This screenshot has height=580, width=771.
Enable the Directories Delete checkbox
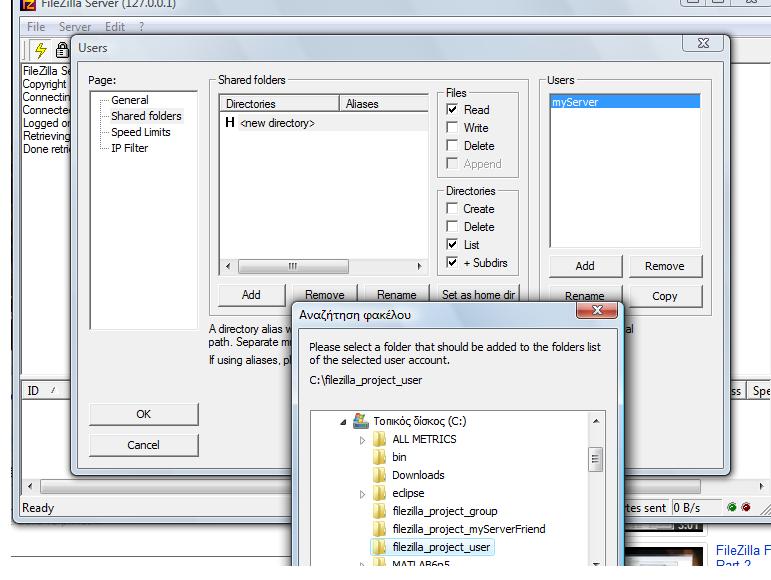click(452, 226)
